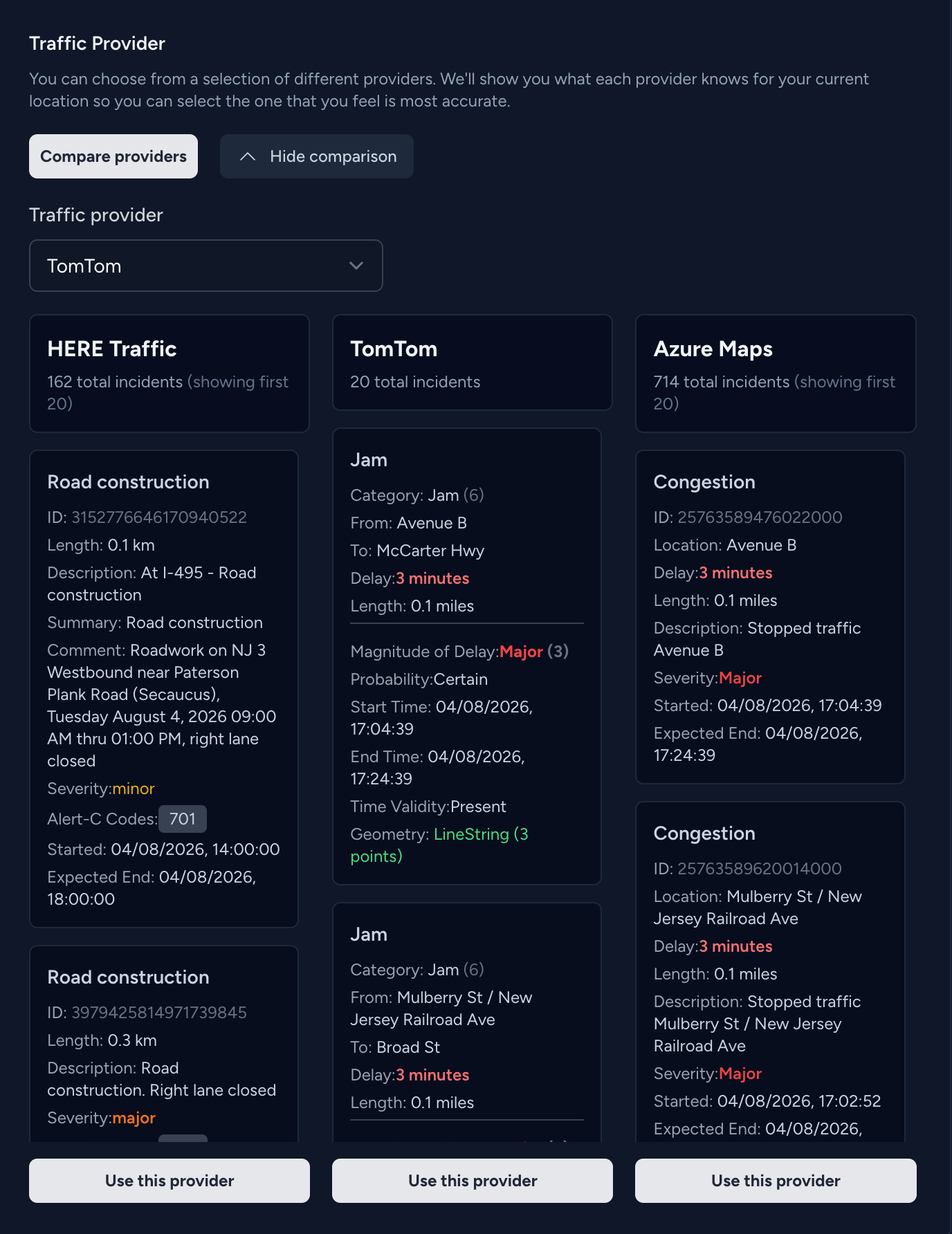Select the TomTom column heading
The width and height of the screenshot is (952, 1234).
coord(394,349)
